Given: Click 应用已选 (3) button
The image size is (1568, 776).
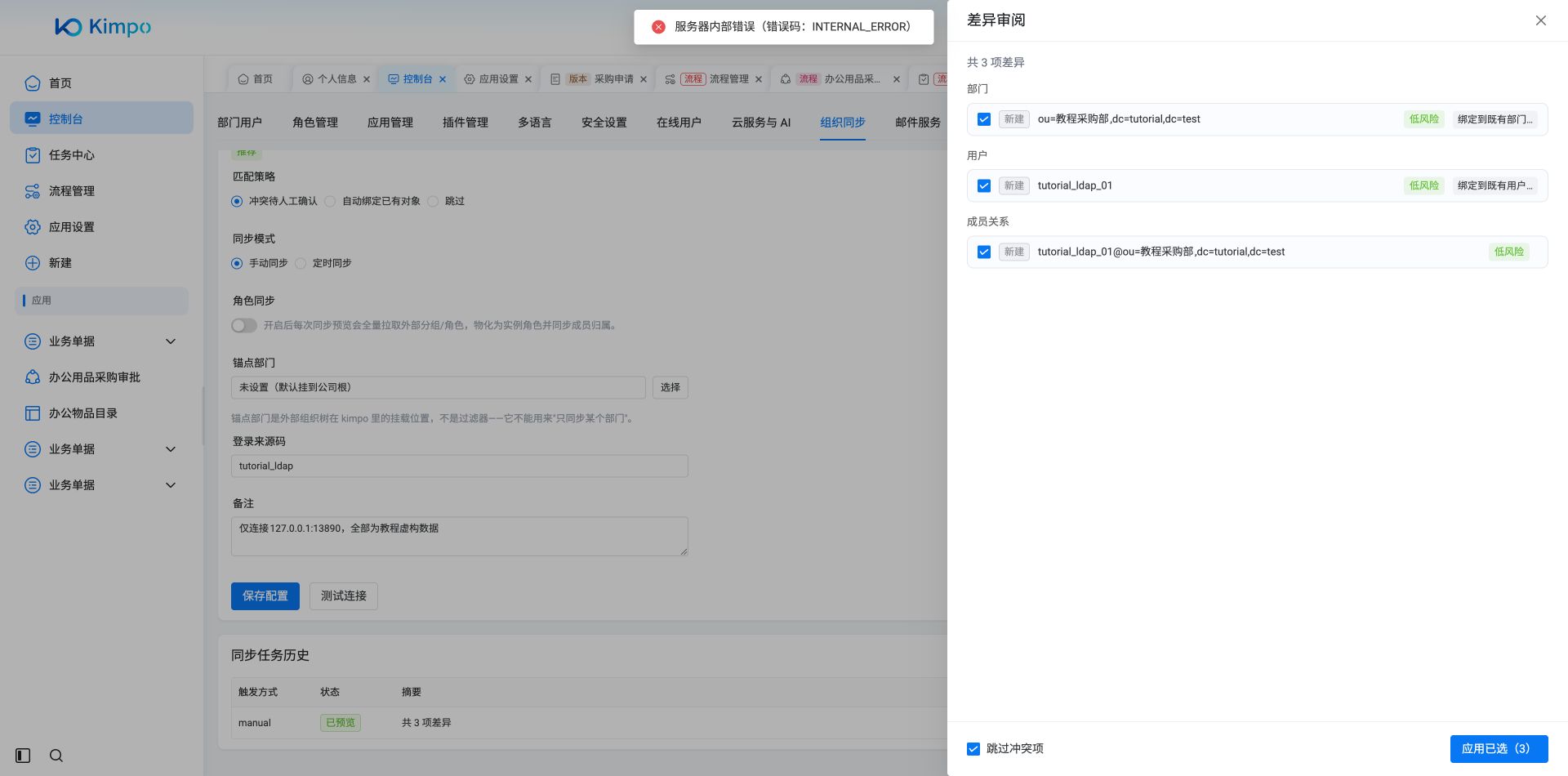Looking at the screenshot, I should pos(1499,749).
